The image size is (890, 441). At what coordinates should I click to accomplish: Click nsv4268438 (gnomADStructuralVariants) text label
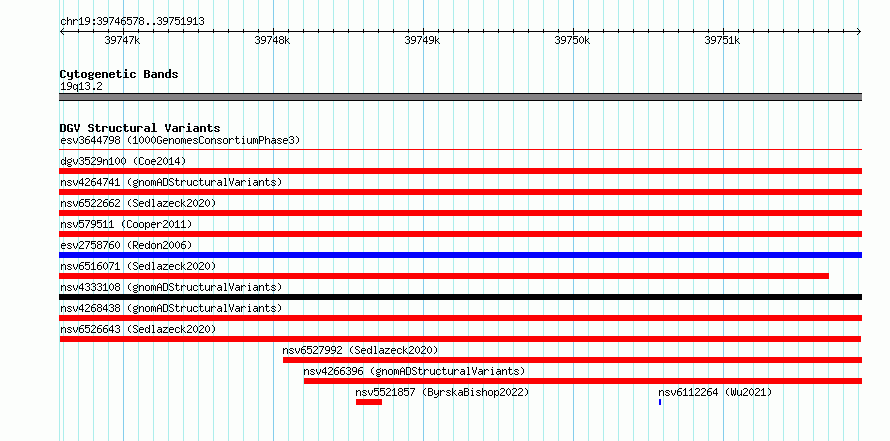coord(171,308)
